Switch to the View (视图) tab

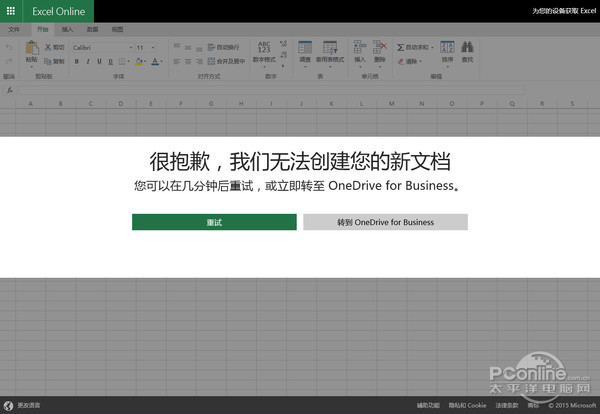(x=117, y=29)
